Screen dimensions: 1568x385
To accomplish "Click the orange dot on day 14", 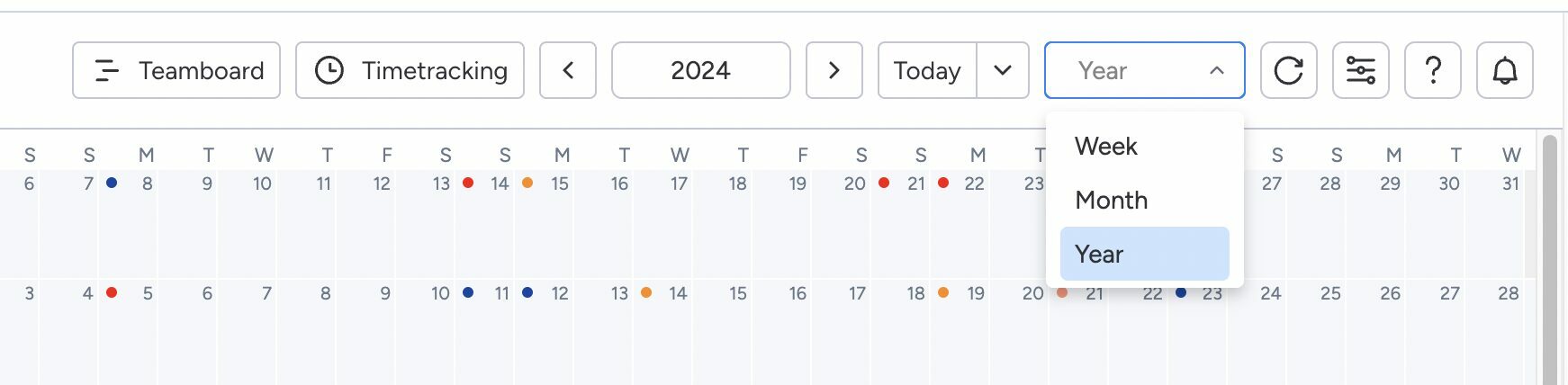I will pyautogui.click(x=527, y=183).
